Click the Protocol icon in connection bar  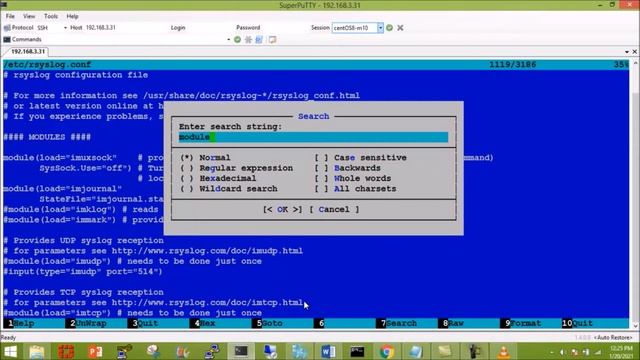click(x=7, y=28)
